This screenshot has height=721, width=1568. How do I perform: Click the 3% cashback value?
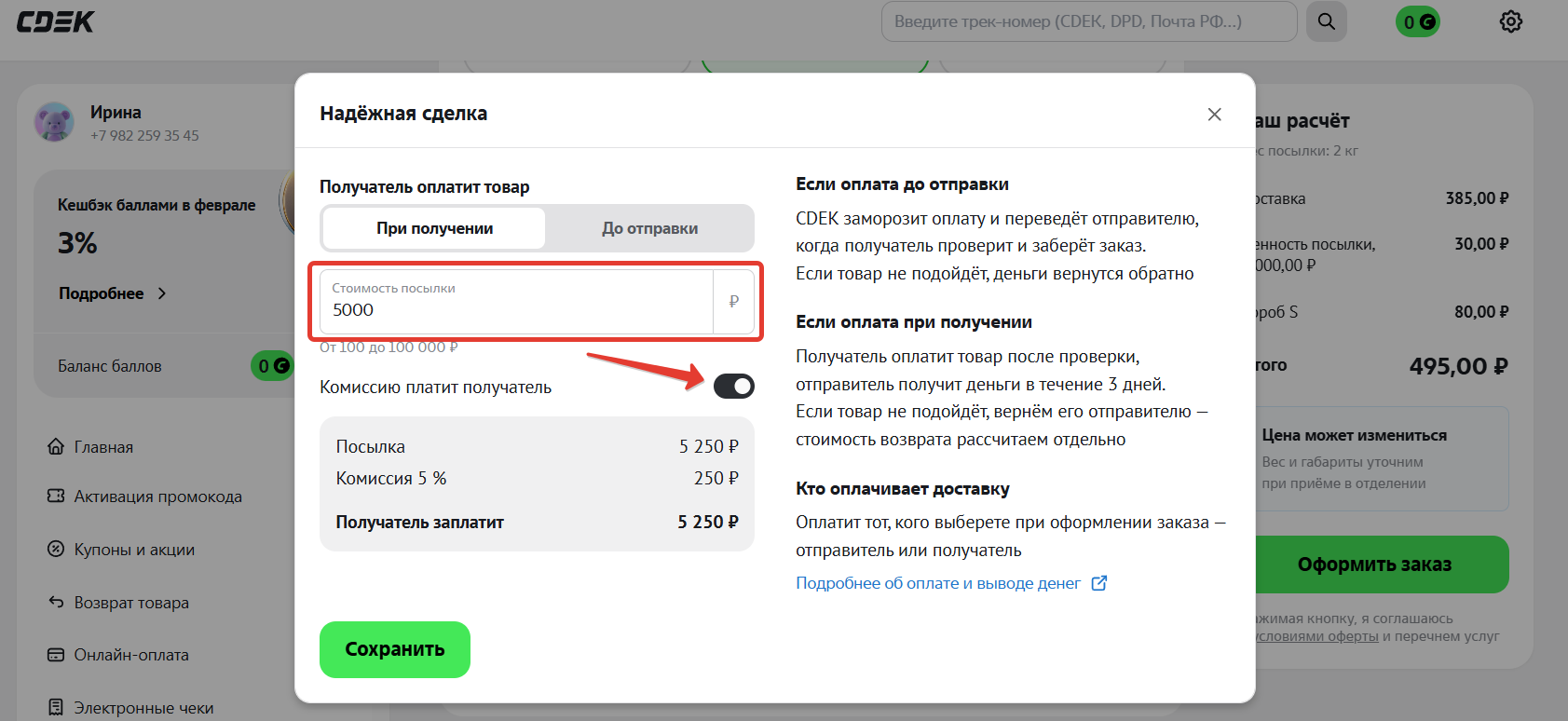[77, 244]
